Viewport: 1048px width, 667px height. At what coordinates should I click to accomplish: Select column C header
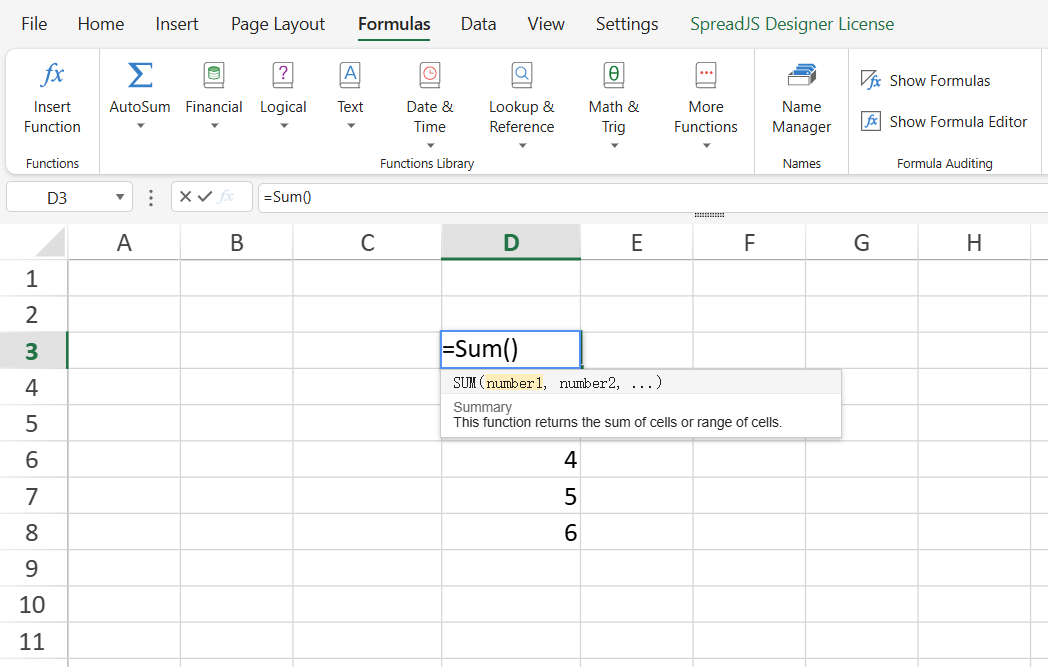[x=367, y=242]
